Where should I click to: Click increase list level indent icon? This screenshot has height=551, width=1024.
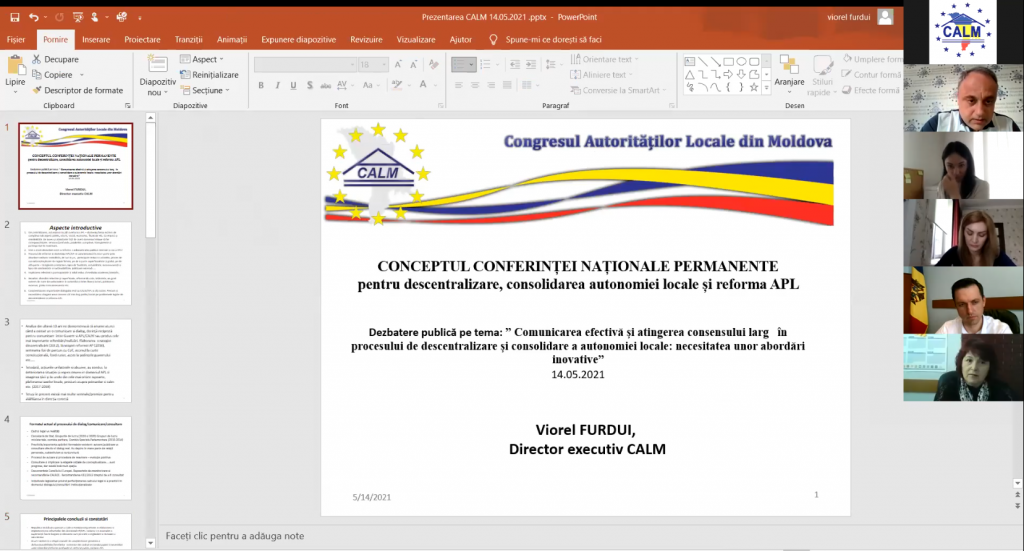coord(531,64)
